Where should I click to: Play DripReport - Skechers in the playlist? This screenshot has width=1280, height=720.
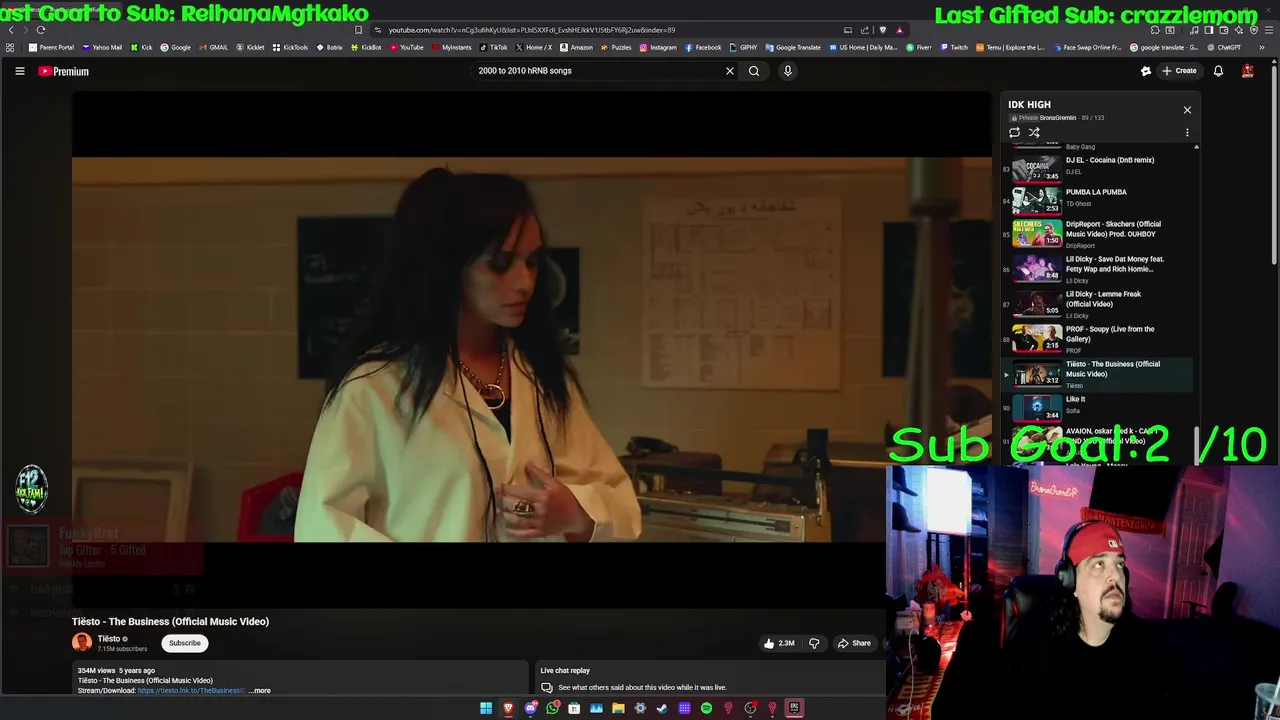(x=1098, y=233)
